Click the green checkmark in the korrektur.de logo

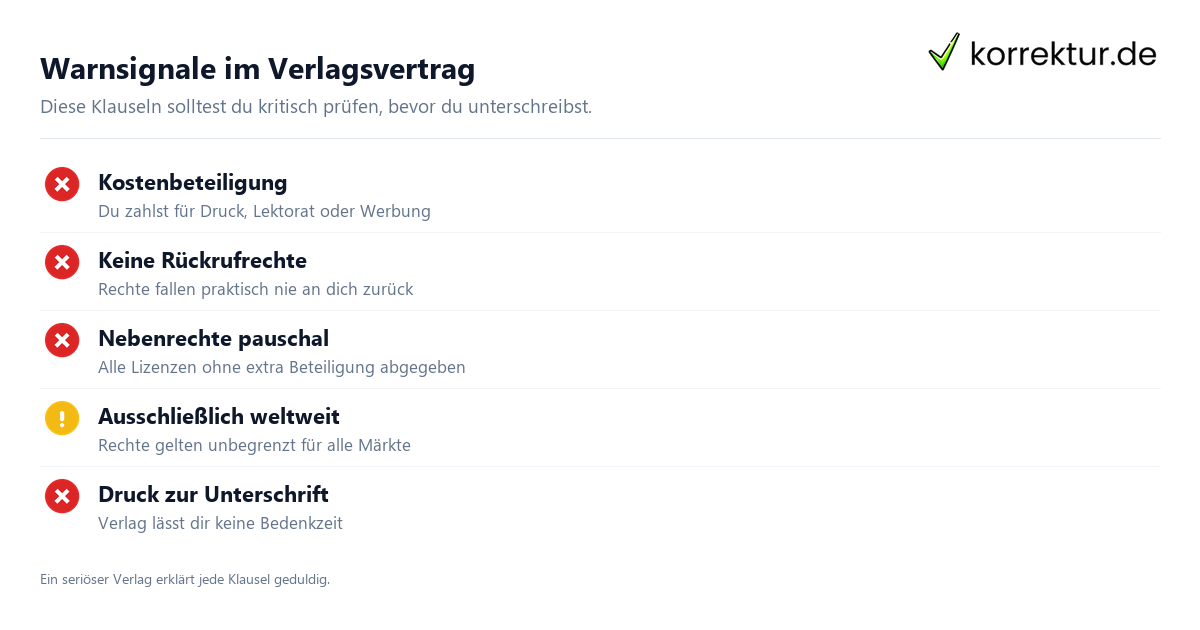click(x=944, y=52)
